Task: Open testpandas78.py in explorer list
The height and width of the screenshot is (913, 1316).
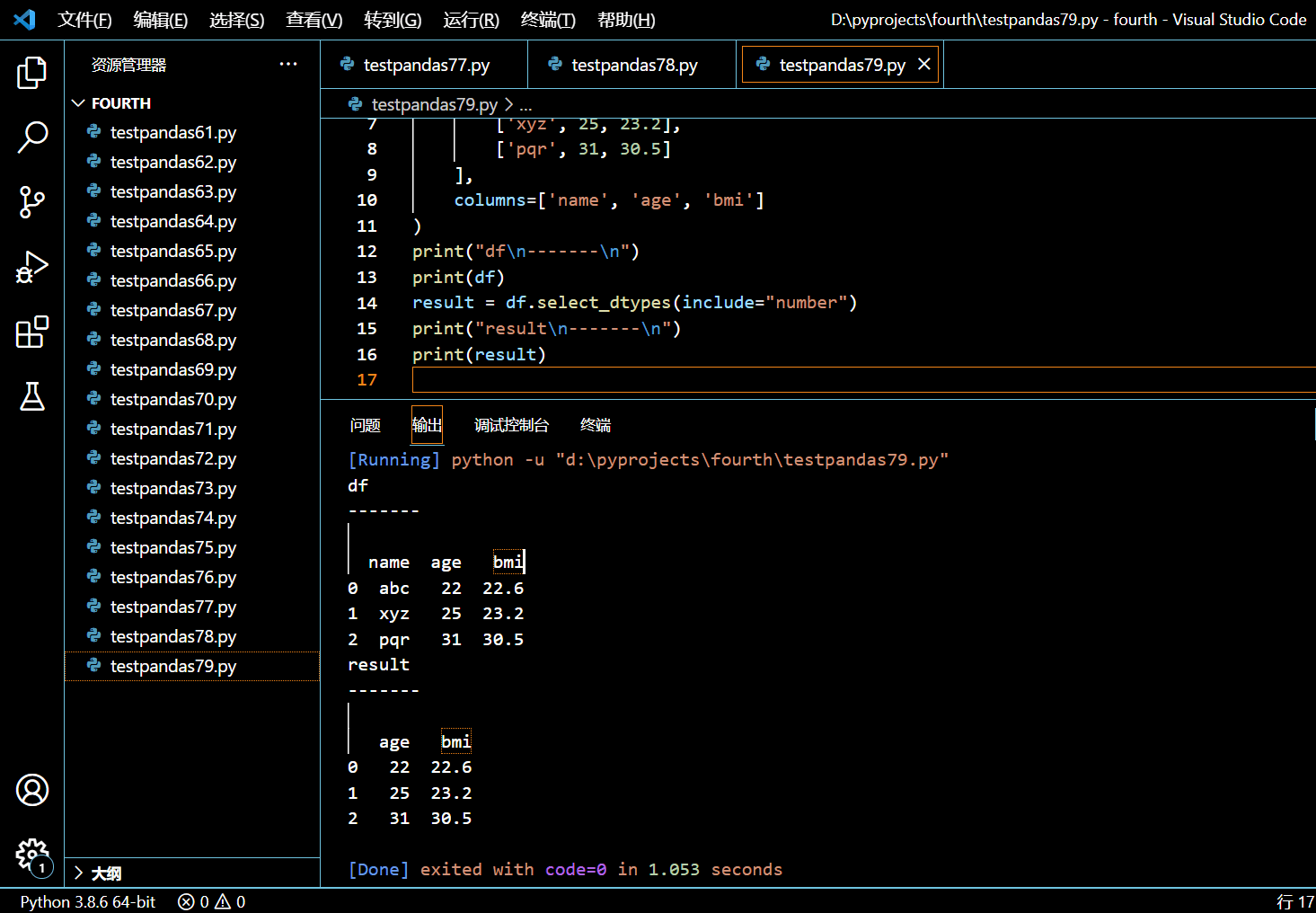Action: tap(192, 636)
